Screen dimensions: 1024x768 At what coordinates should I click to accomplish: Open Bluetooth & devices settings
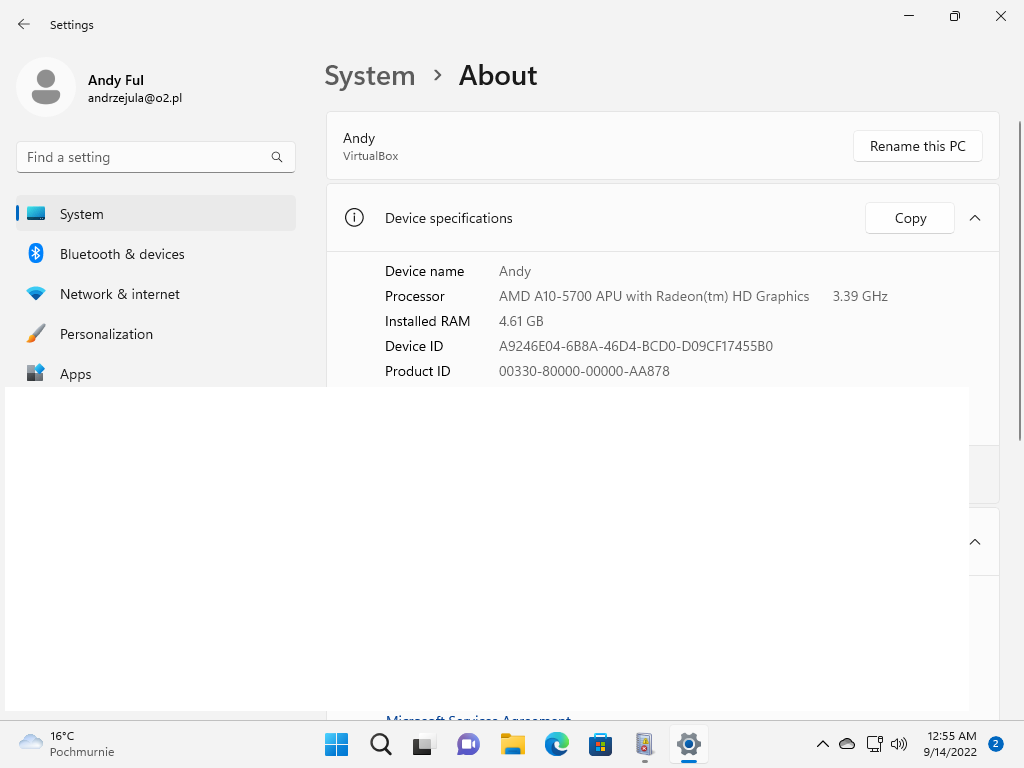(122, 254)
